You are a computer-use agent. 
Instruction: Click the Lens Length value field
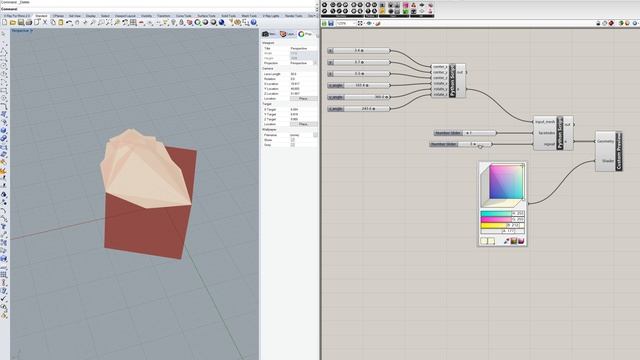[304, 74]
